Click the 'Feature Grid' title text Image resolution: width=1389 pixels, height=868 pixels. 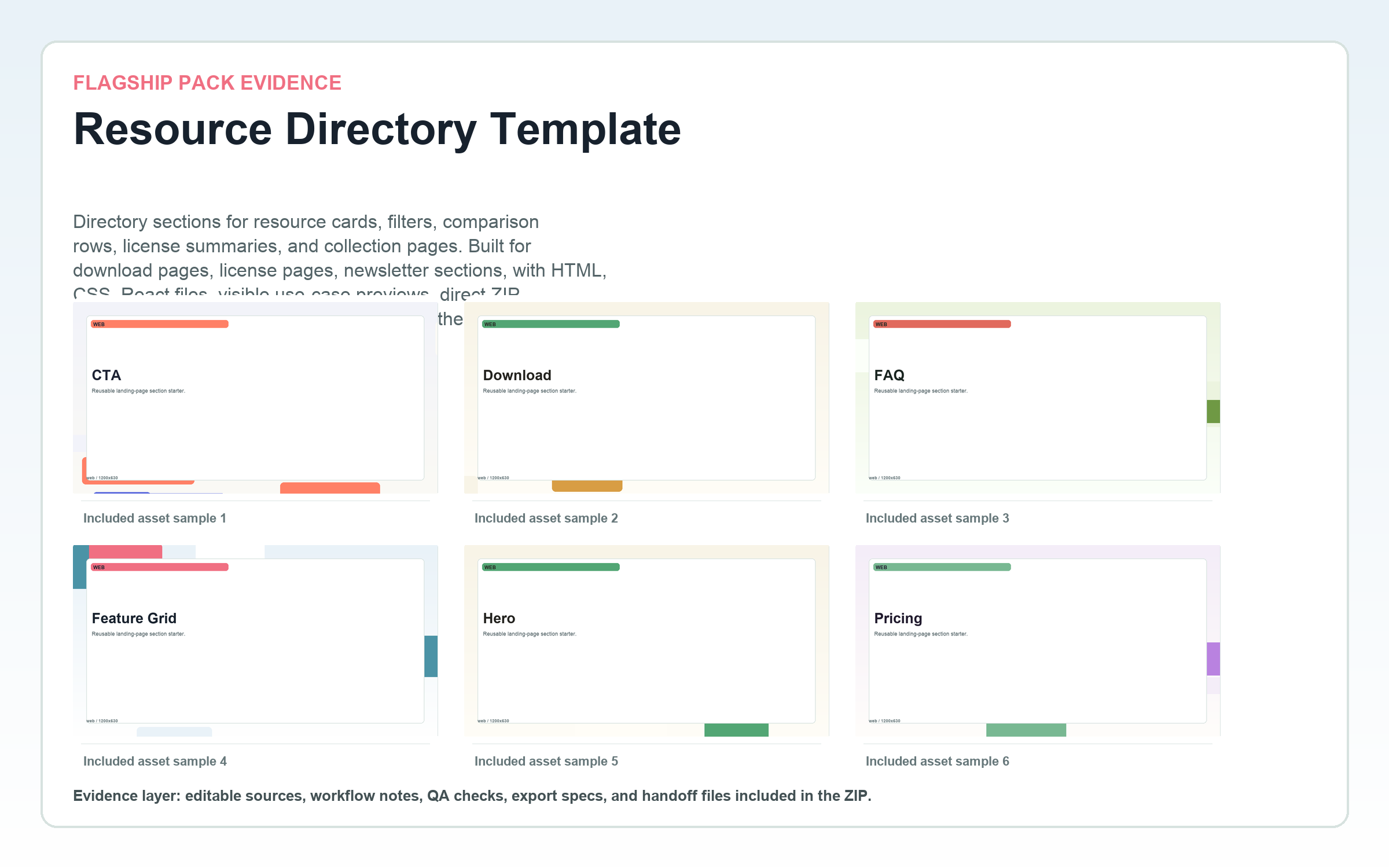pos(134,618)
